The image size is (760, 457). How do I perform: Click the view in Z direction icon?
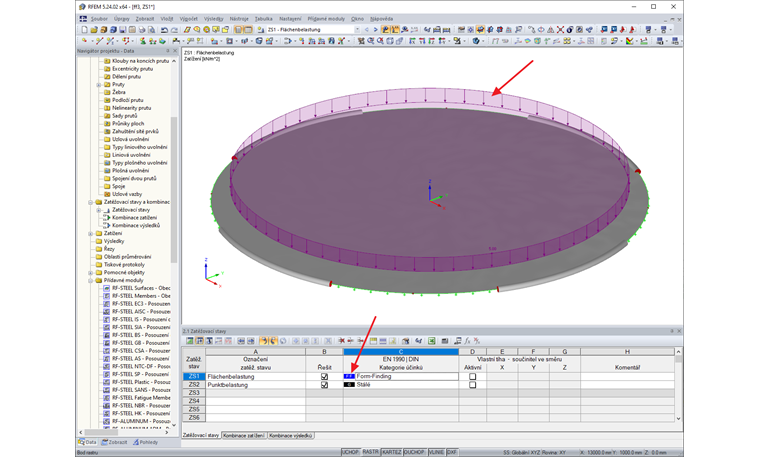[431, 41]
